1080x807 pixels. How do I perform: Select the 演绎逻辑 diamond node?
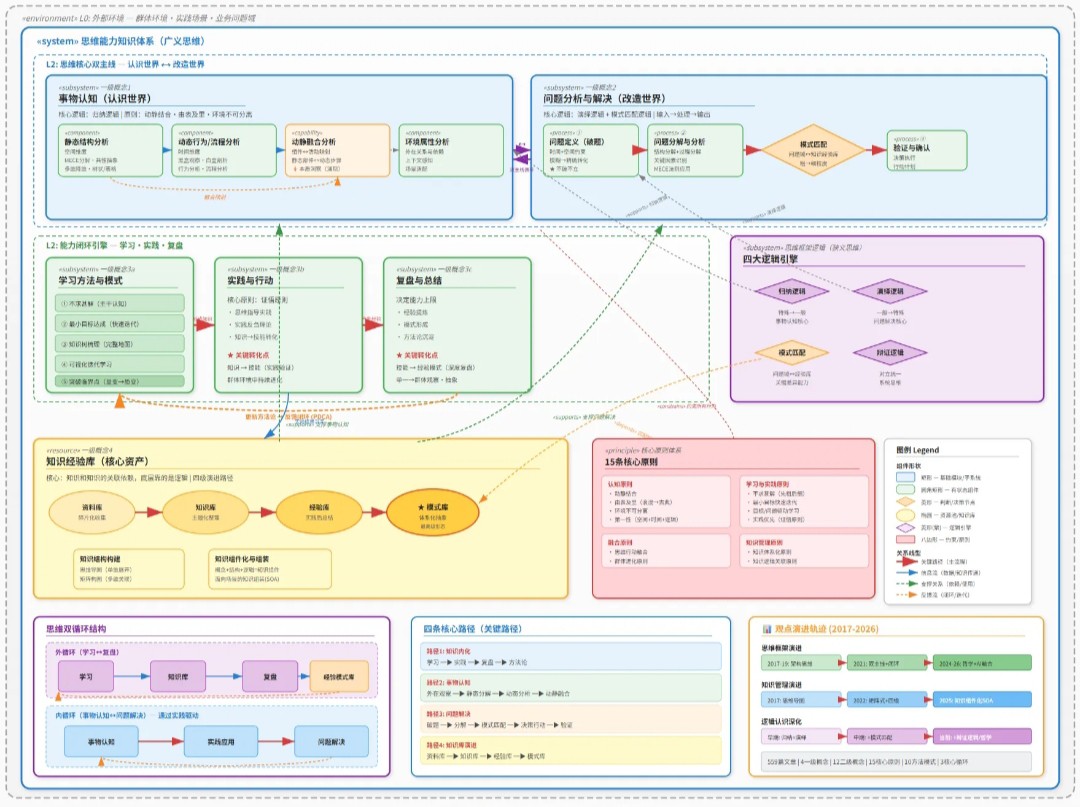(890, 291)
